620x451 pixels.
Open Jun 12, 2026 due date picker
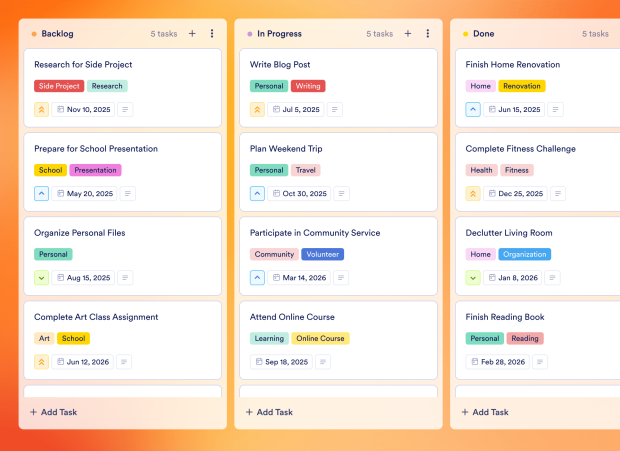point(83,362)
